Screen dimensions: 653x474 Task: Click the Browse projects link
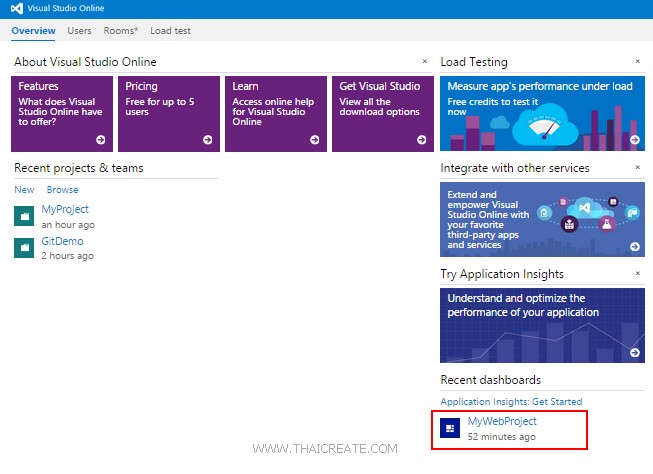tap(62, 190)
